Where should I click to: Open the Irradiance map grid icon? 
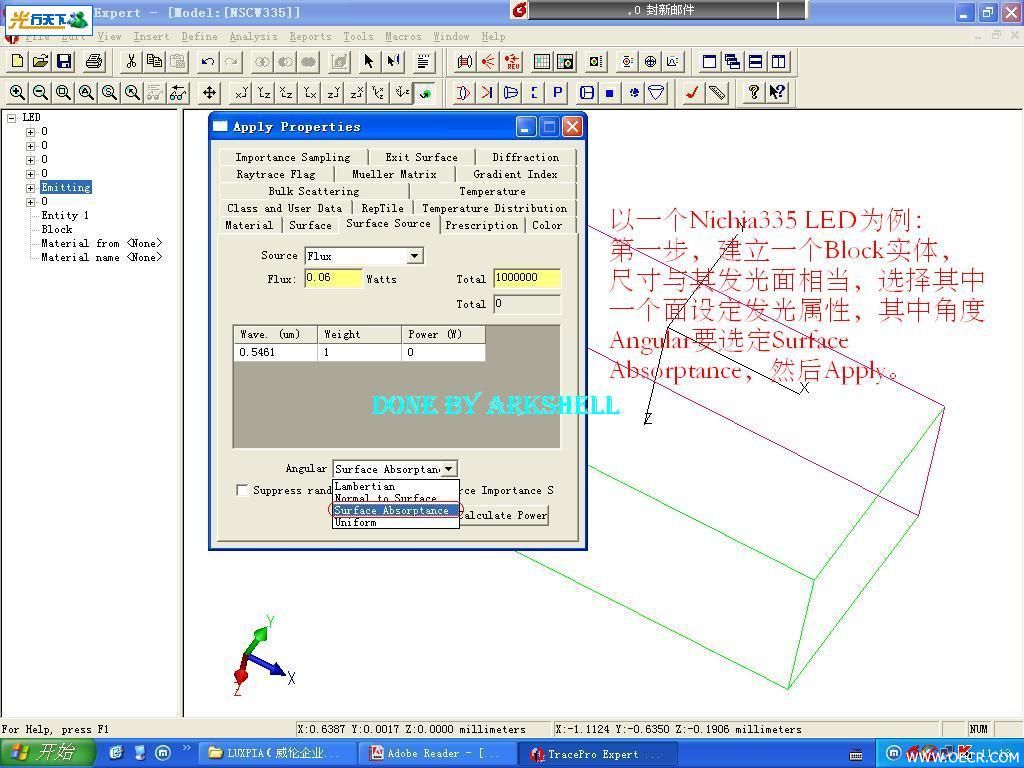tap(542, 61)
